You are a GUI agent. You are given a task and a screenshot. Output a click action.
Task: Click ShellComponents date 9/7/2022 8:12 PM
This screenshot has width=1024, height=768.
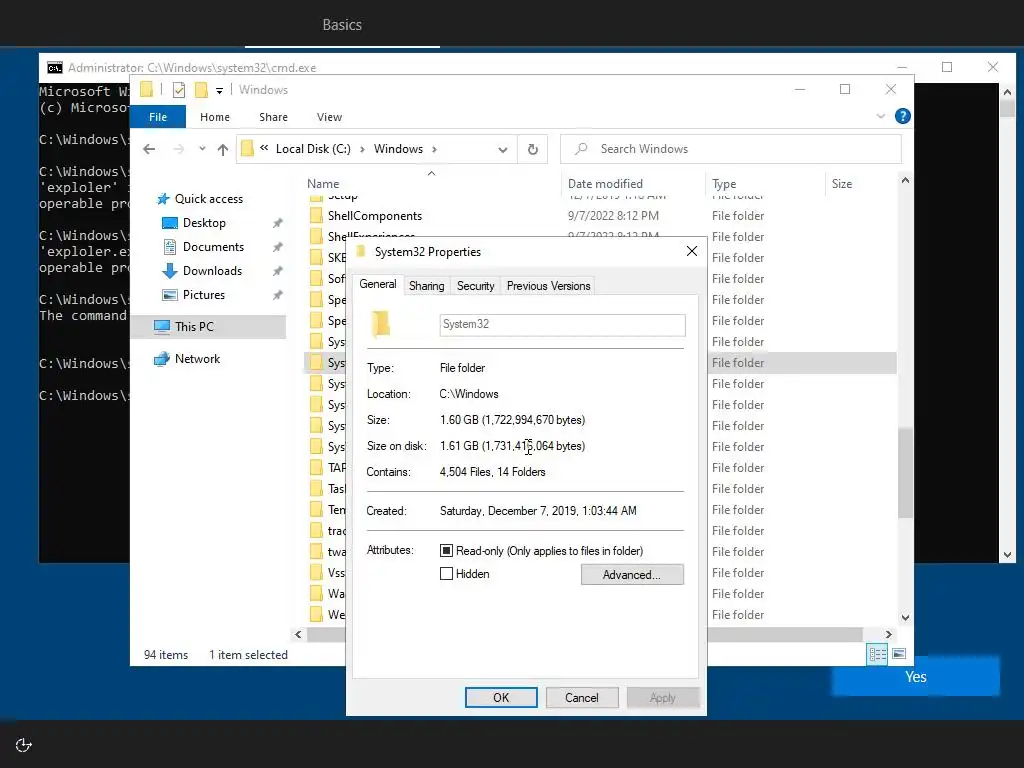coord(613,216)
